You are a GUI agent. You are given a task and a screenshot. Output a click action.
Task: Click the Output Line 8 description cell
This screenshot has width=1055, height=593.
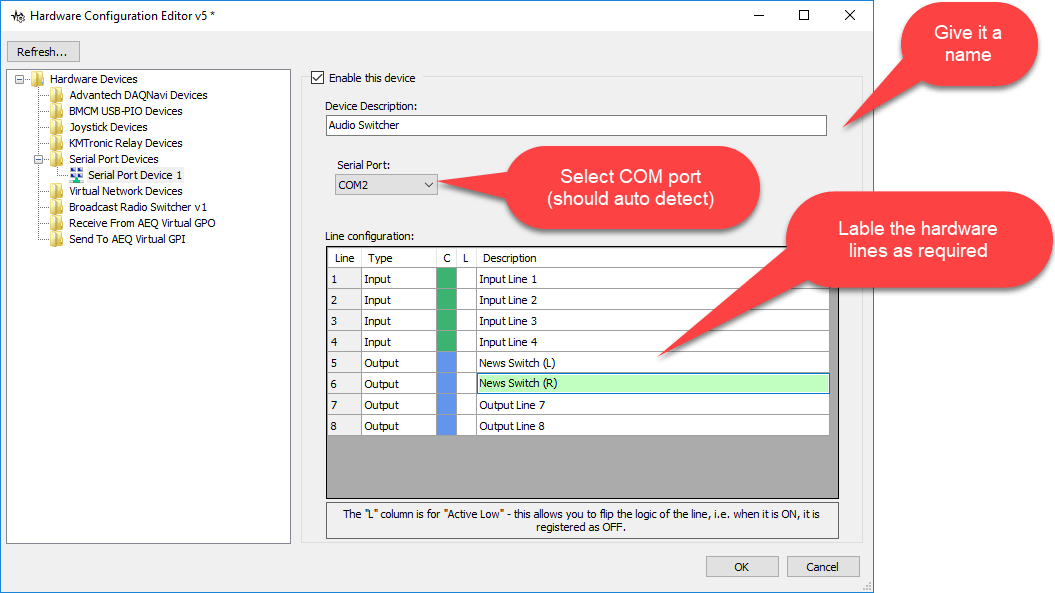pyautogui.click(x=653, y=425)
